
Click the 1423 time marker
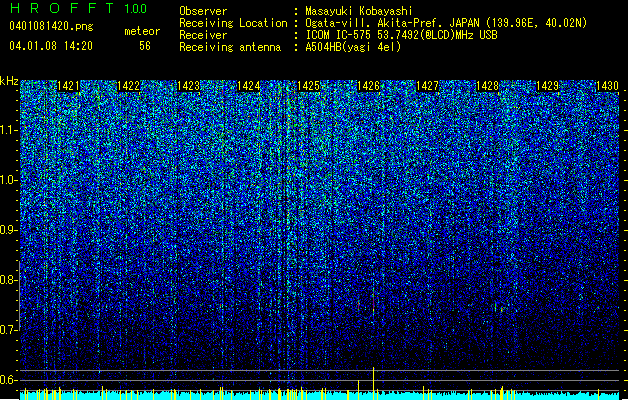click(x=189, y=86)
